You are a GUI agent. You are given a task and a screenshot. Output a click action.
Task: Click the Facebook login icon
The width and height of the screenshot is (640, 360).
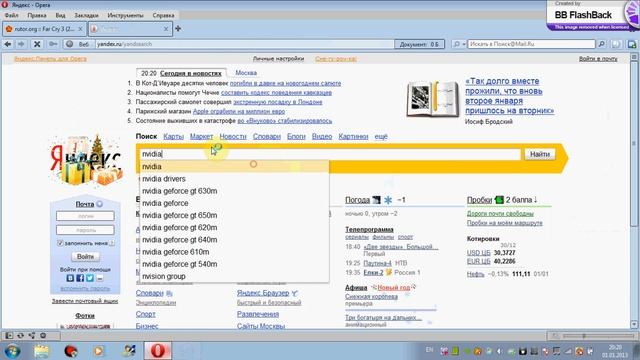click(x=80, y=278)
